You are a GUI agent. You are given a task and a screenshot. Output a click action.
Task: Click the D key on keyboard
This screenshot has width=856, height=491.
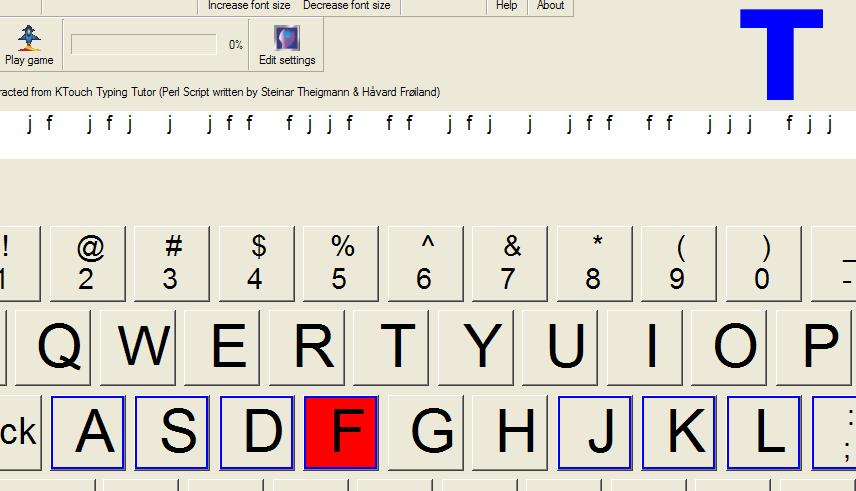tap(257, 433)
